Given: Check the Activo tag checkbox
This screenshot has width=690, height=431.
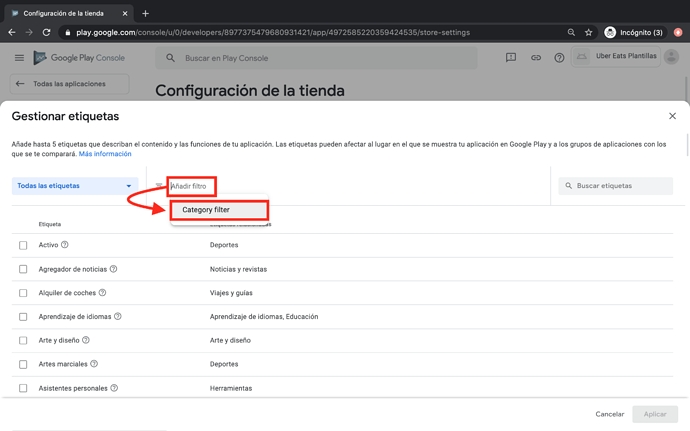Looking at the screenshot, I should pos(23,245).
